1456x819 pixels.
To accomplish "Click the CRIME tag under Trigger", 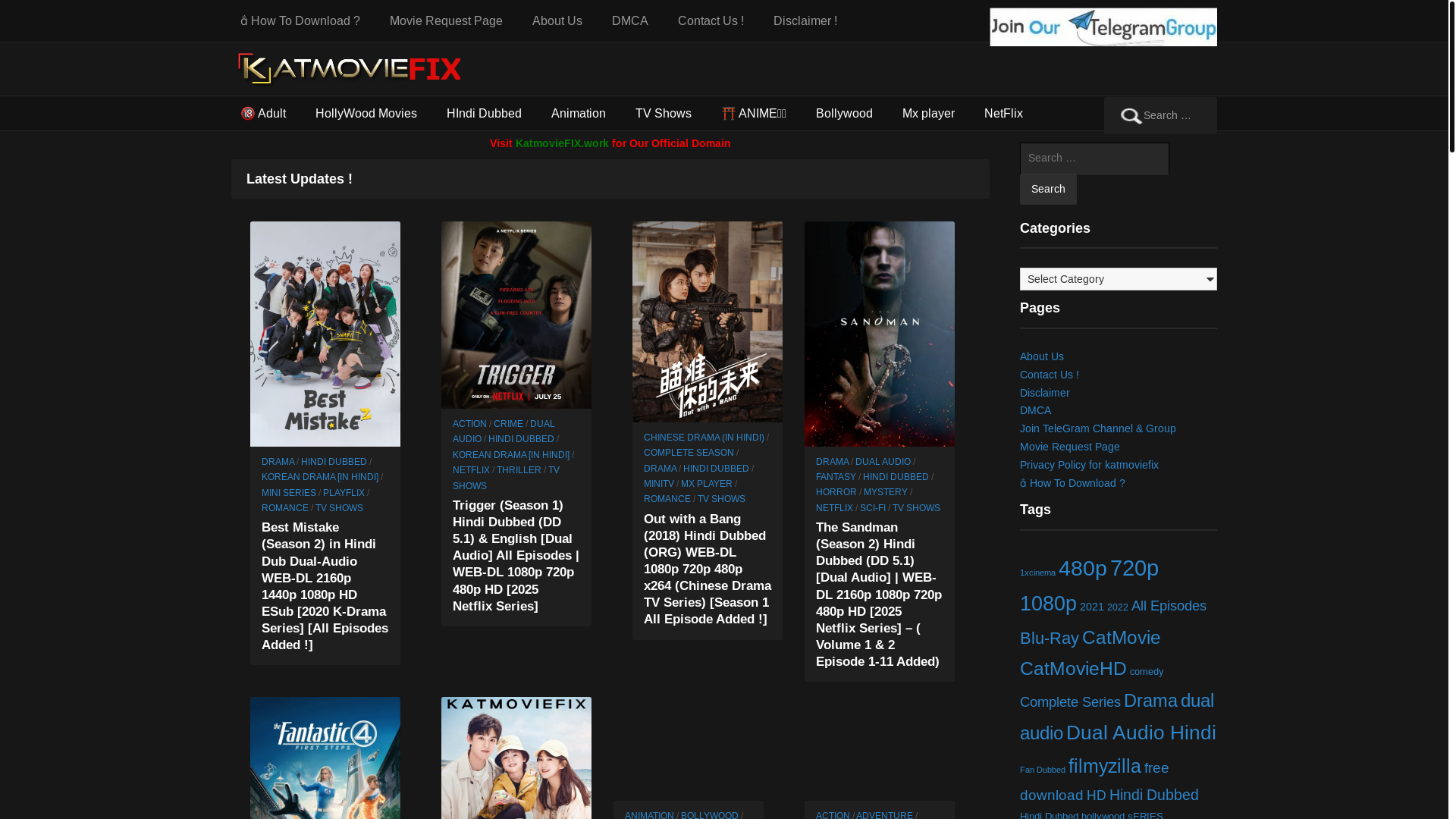I will [x=508, y=424].
